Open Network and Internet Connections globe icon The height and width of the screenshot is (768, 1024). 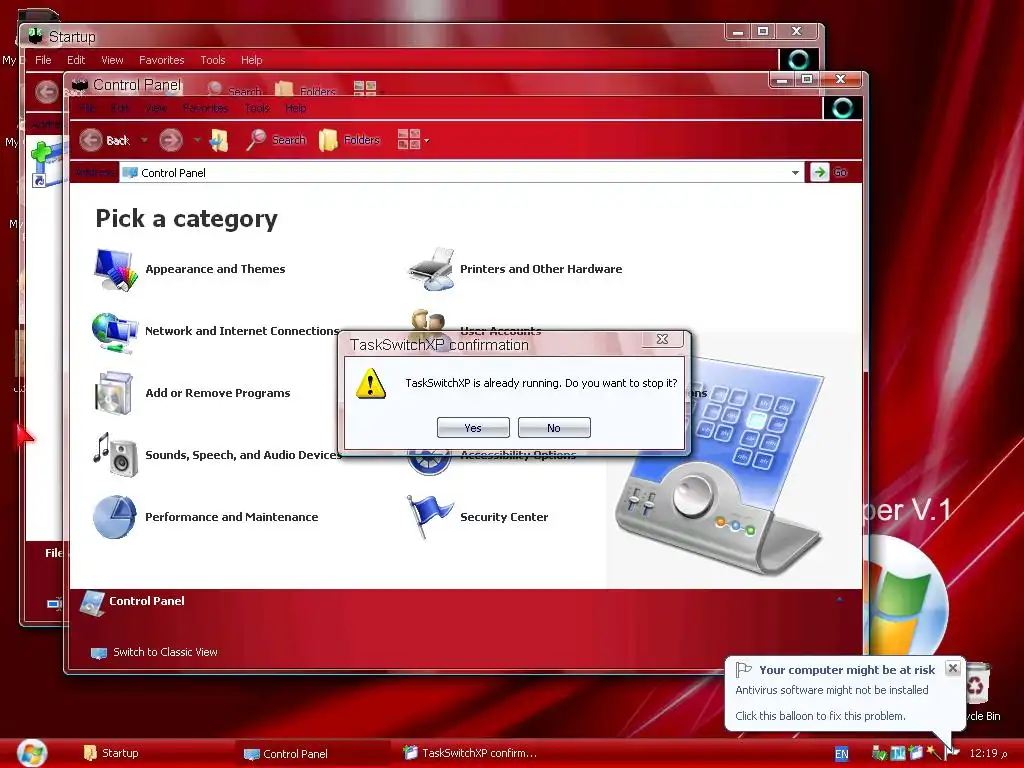point(115,332)
